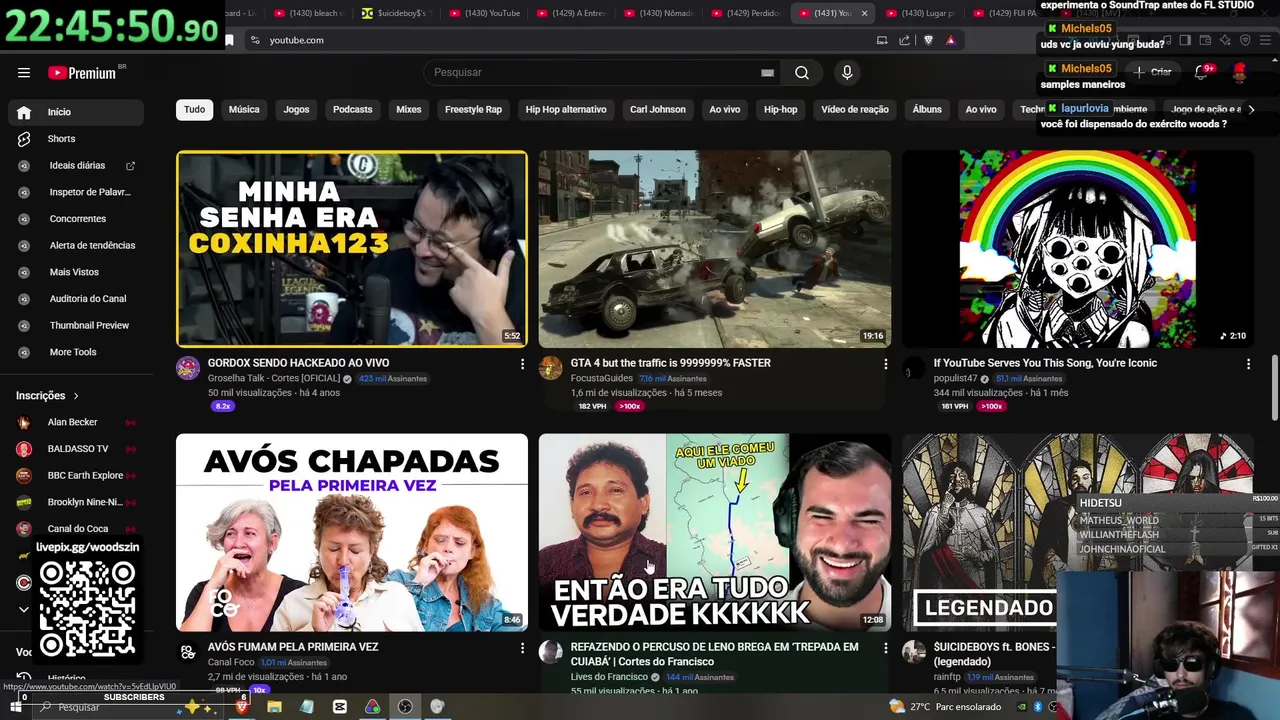Open the account avatar menu
Image resolution: width=1280 pixels, height=720 pixels.
[1240, 72]
